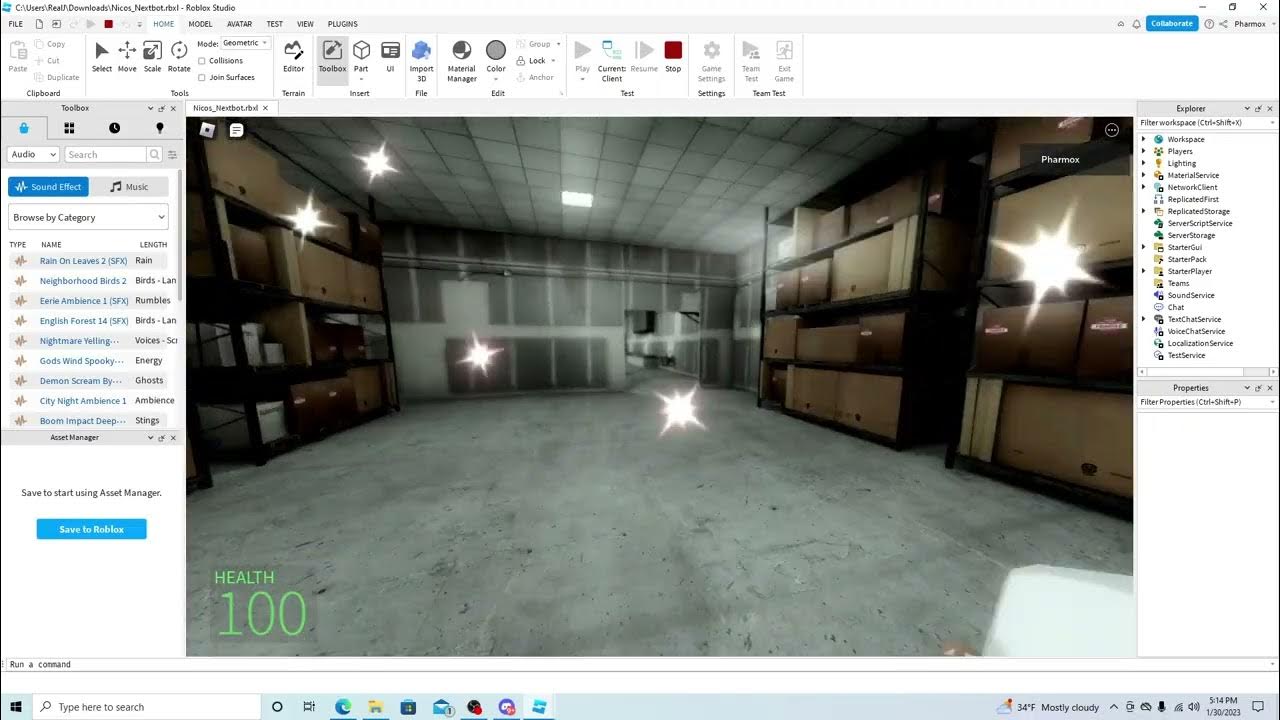This screenshot has height=720, width=1280.
Task: Pick the Scale tool
Action: (152, 57)
